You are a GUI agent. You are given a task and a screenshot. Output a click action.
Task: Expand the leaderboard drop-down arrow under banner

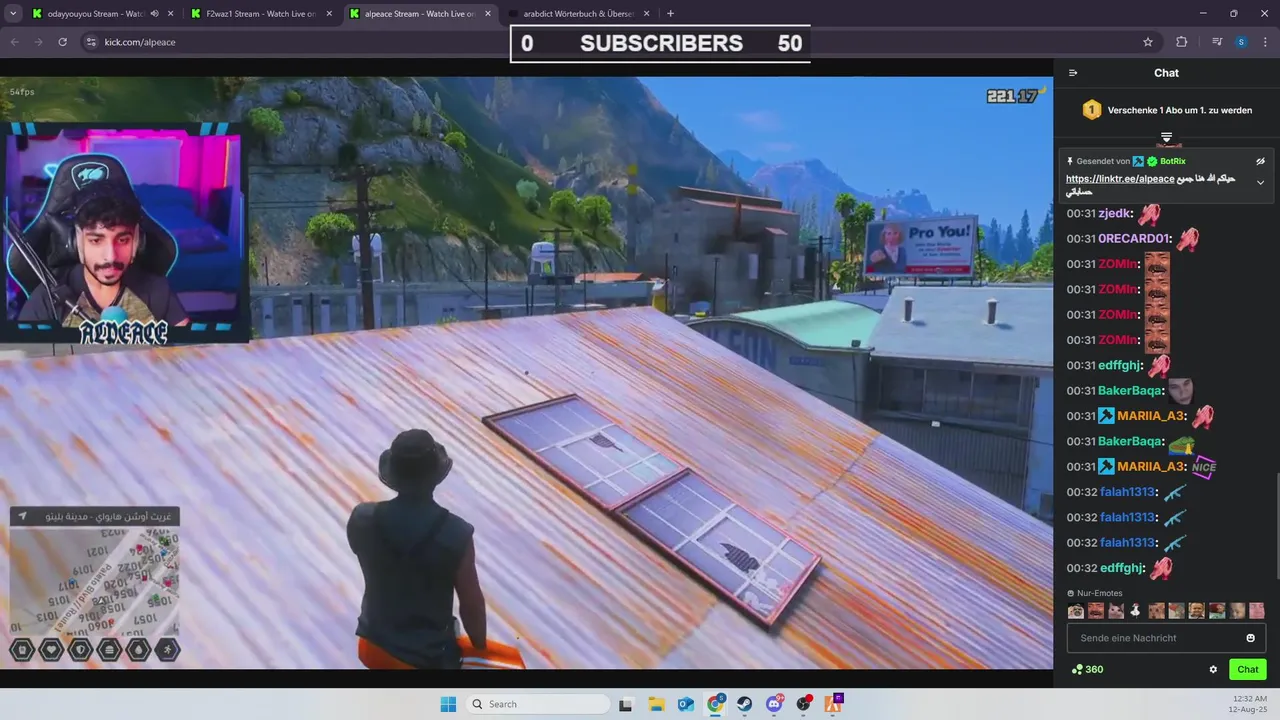tap(1166, 137)
